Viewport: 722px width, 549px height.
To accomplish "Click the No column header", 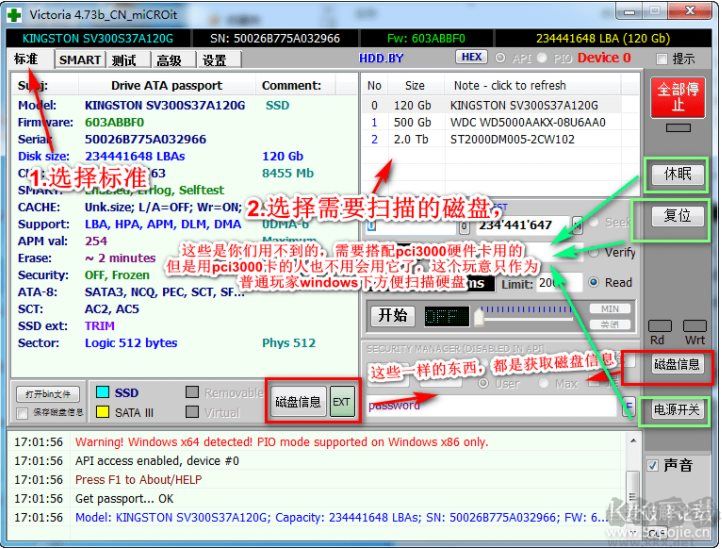I will tap(374, 86).
